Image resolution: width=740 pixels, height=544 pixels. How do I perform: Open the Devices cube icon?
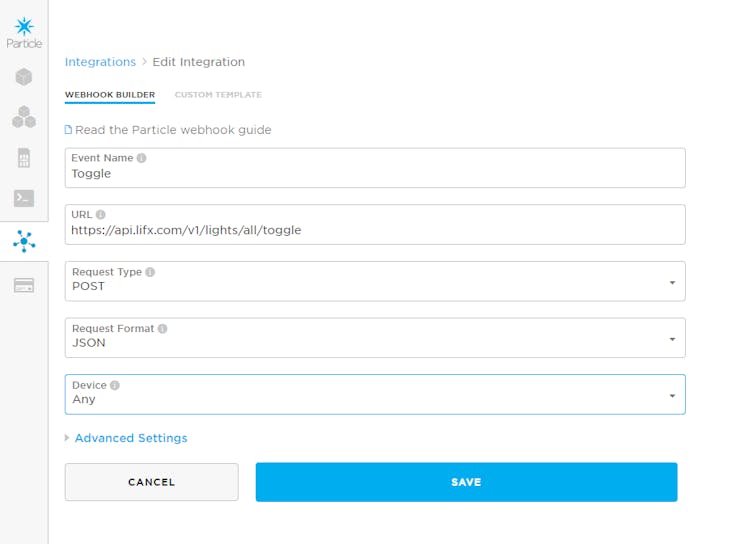(24, 77)
